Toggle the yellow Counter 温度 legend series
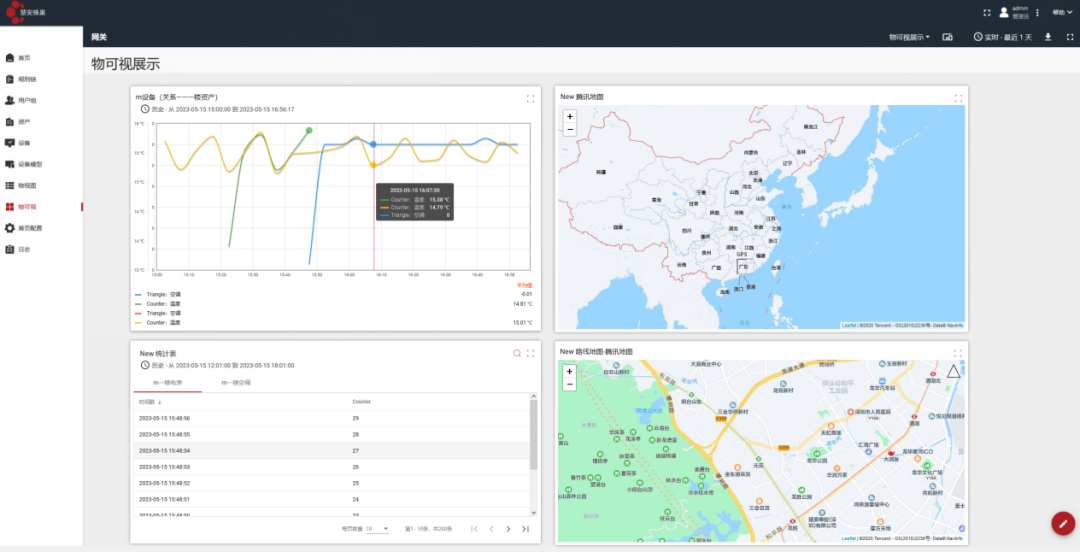Image resolution: width=1080 pixels, height=552 pixels. click(160, 323)
